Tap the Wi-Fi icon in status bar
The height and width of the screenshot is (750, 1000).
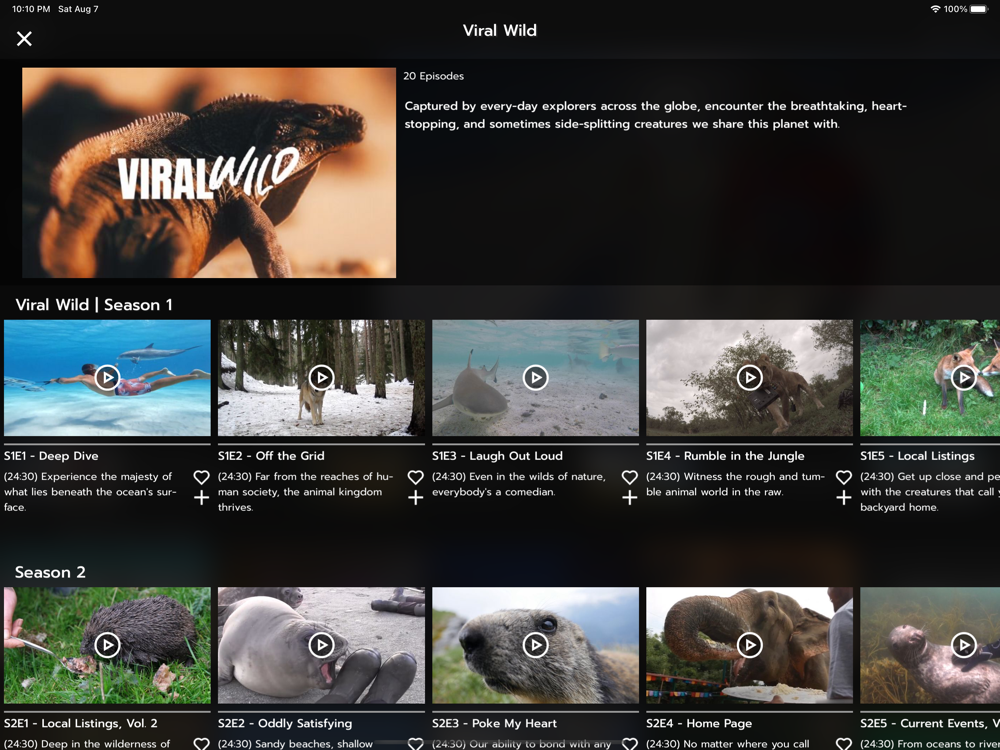(x=936, y=9)
